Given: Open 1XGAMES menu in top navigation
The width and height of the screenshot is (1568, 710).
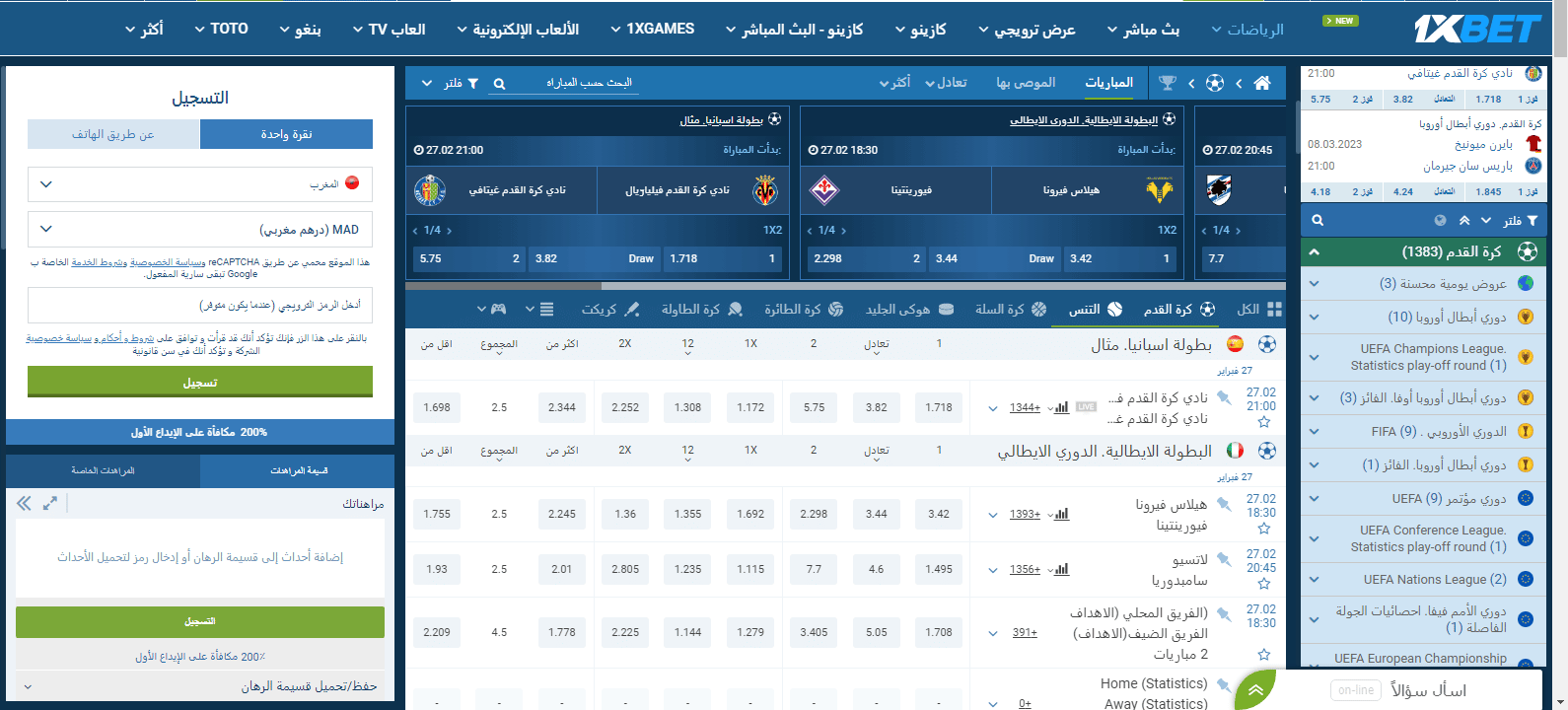Looking at the screenshot, I should tap(652, 30).
